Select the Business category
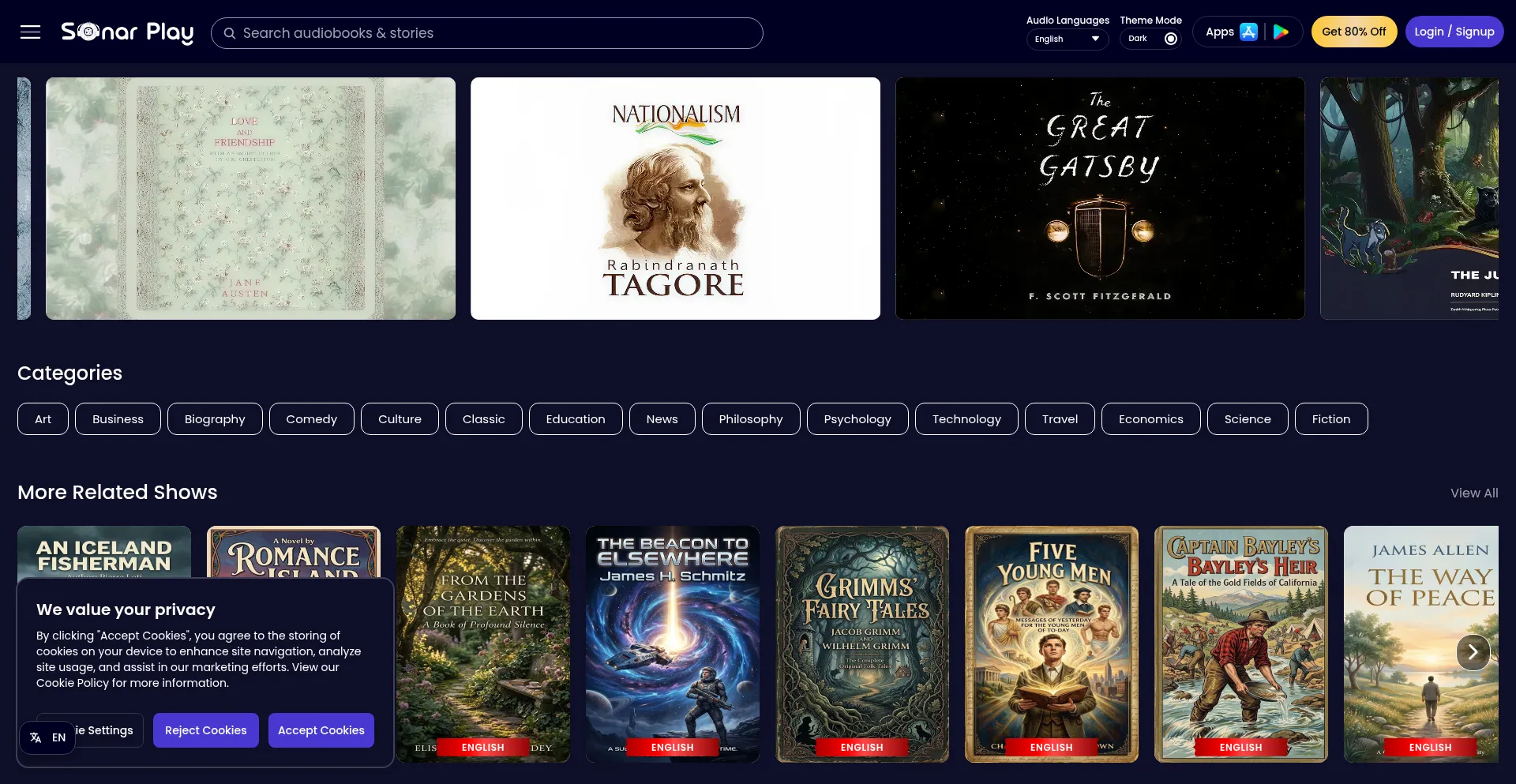The image size is (1516, 784). [118, 419]
